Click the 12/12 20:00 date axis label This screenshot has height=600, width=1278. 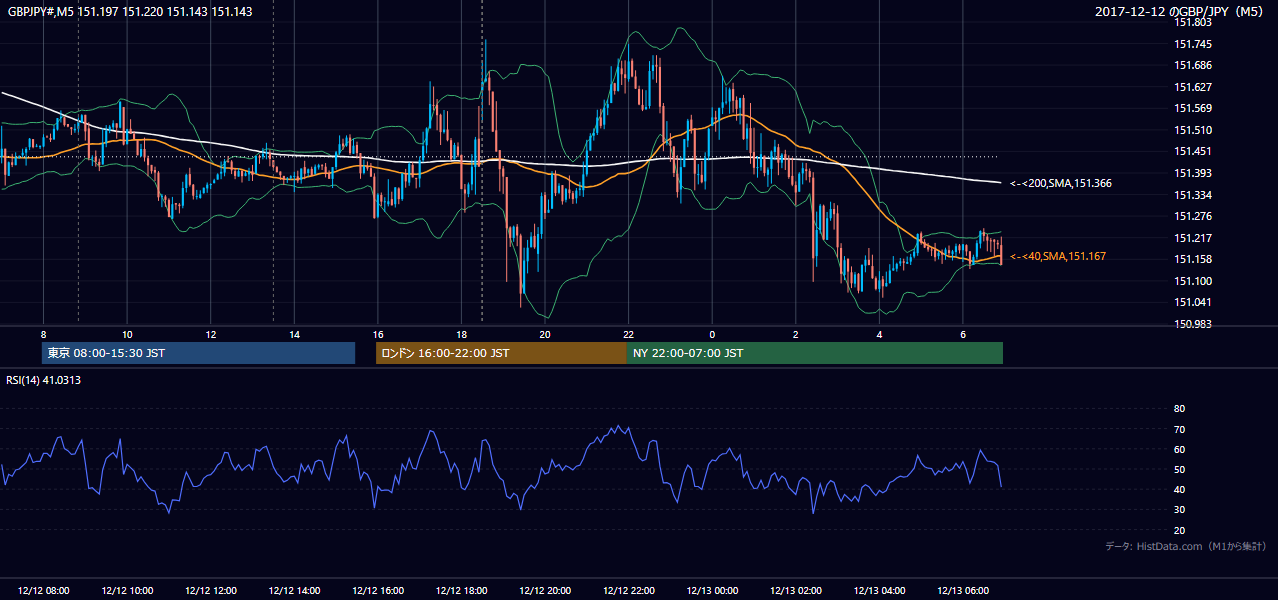545,591
